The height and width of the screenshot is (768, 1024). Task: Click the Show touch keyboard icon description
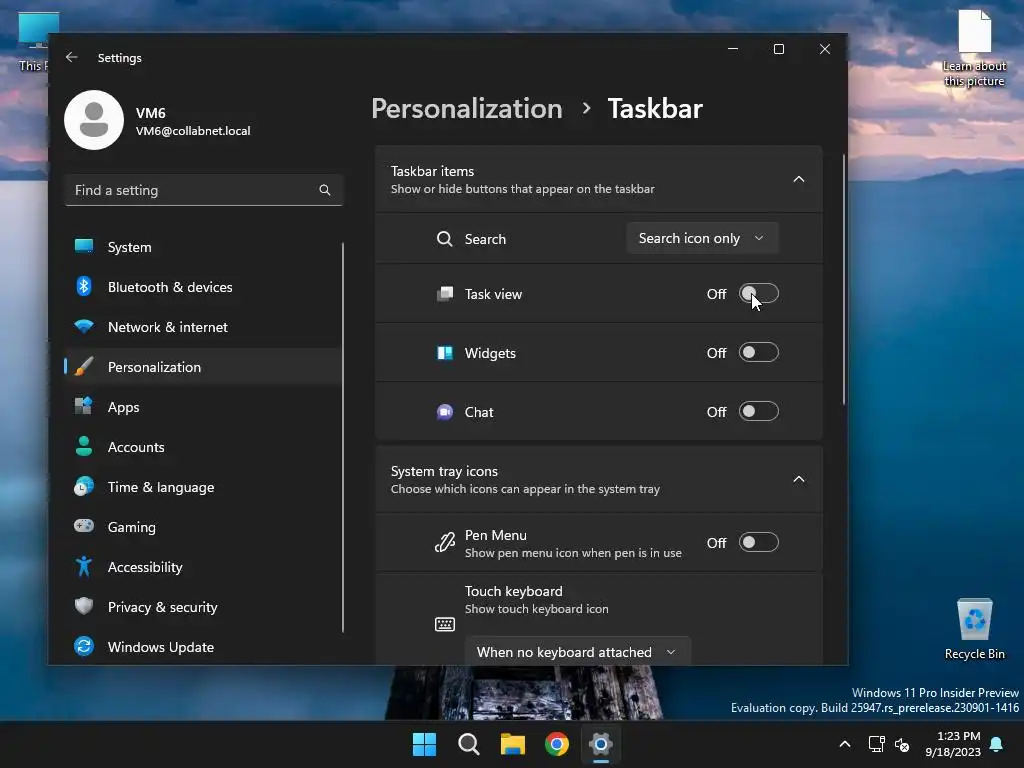(536, 609)
